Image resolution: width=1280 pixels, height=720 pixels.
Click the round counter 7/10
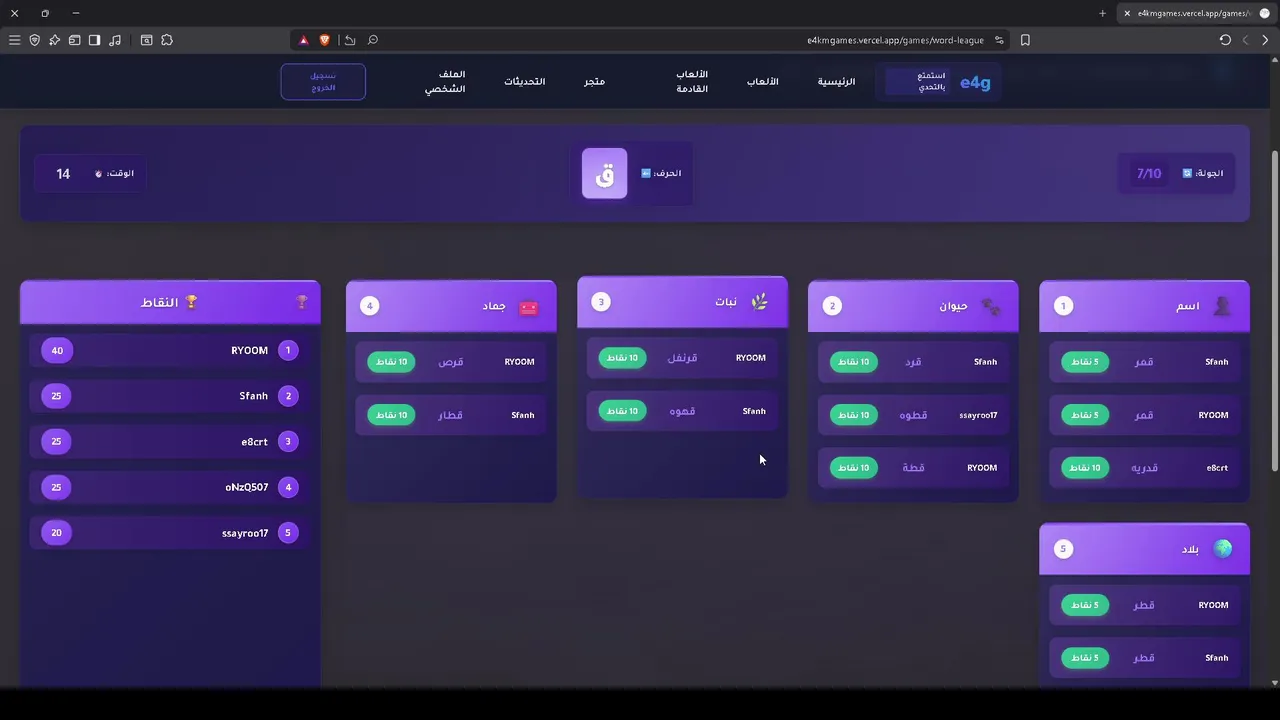coord(1149,173)
